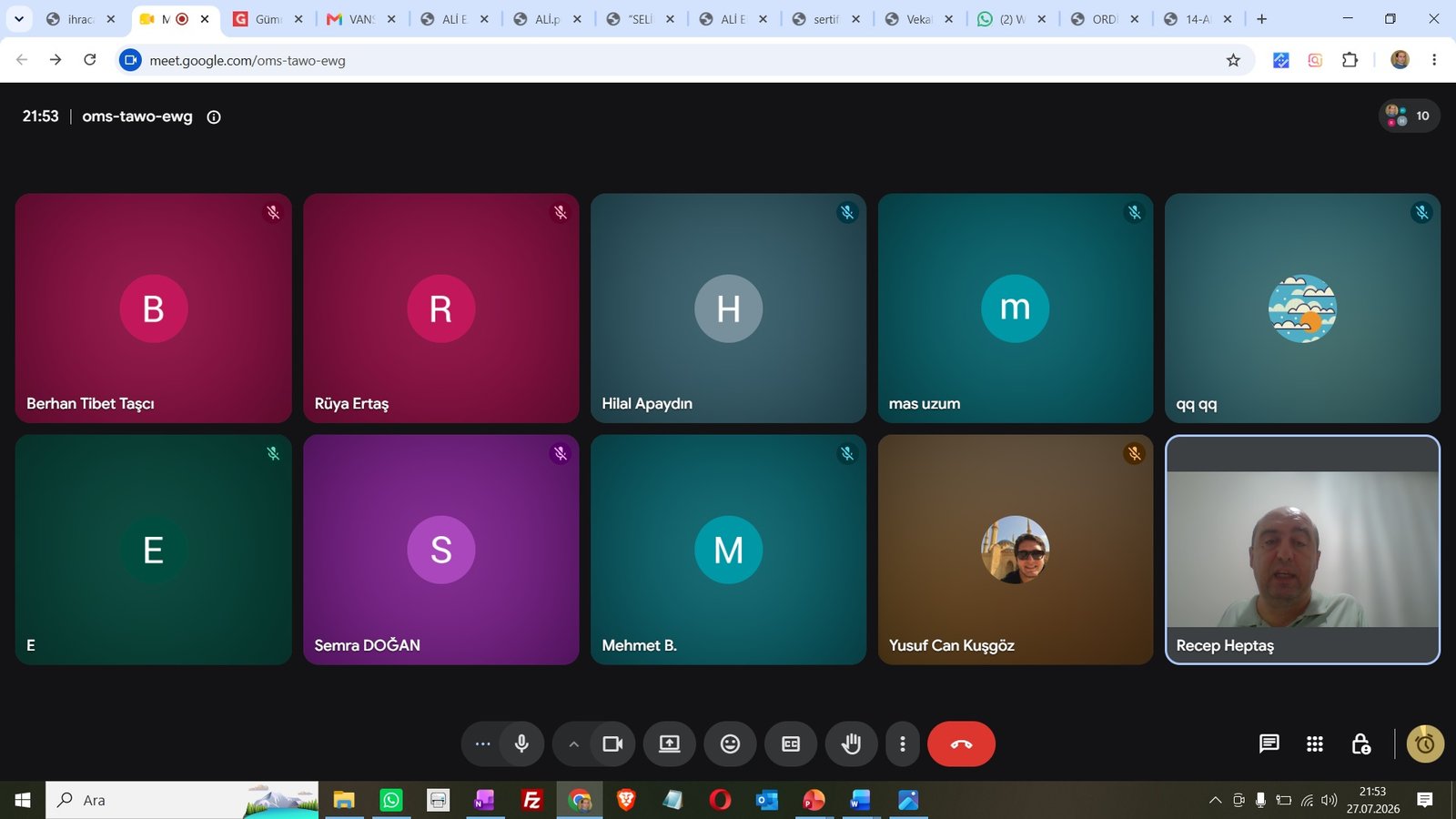Click the Windows search box labeled Ara
The height and width of the screenshot is (819, 1456).
coord(182,800)
